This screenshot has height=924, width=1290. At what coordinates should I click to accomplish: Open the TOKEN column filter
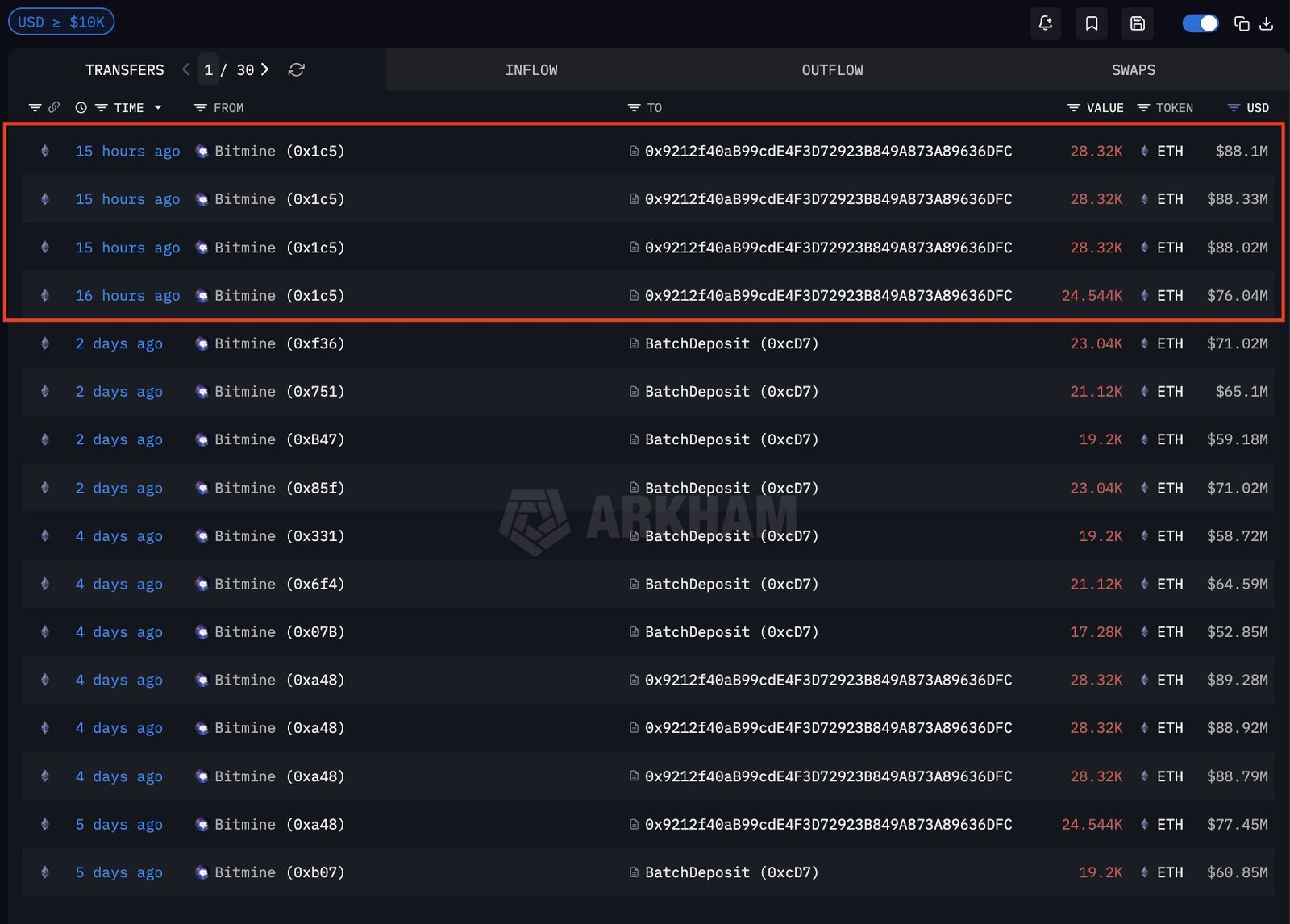tap(1143, 108)
